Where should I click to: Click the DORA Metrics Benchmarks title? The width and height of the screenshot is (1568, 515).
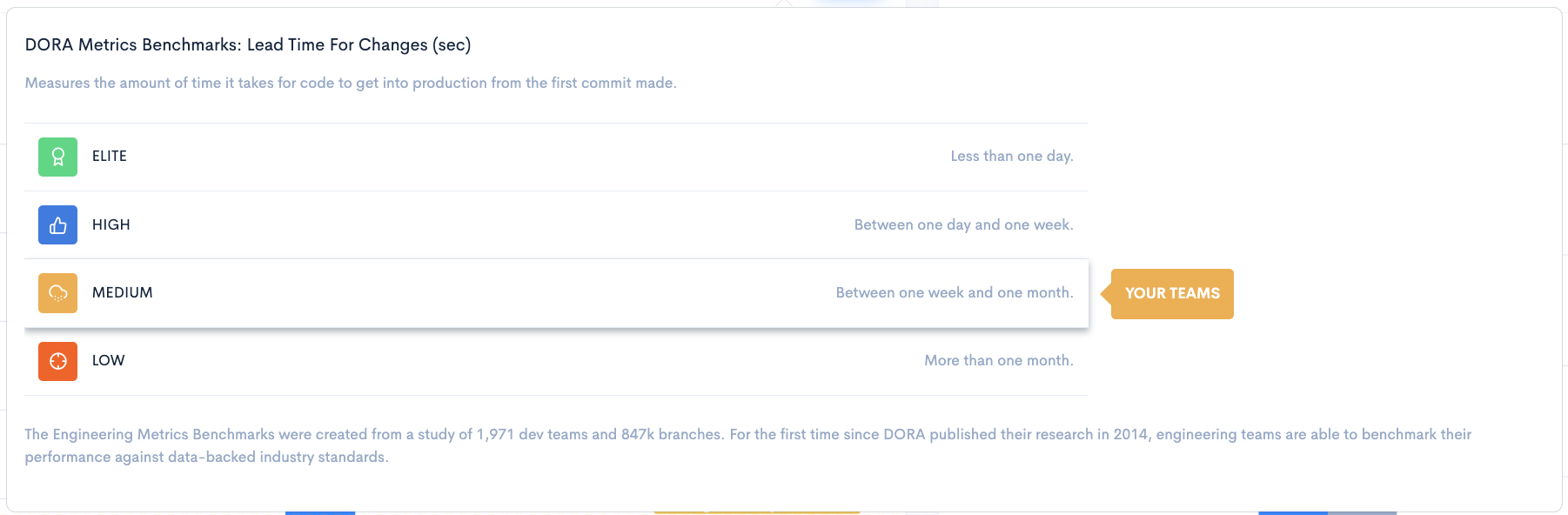[248, 45]
